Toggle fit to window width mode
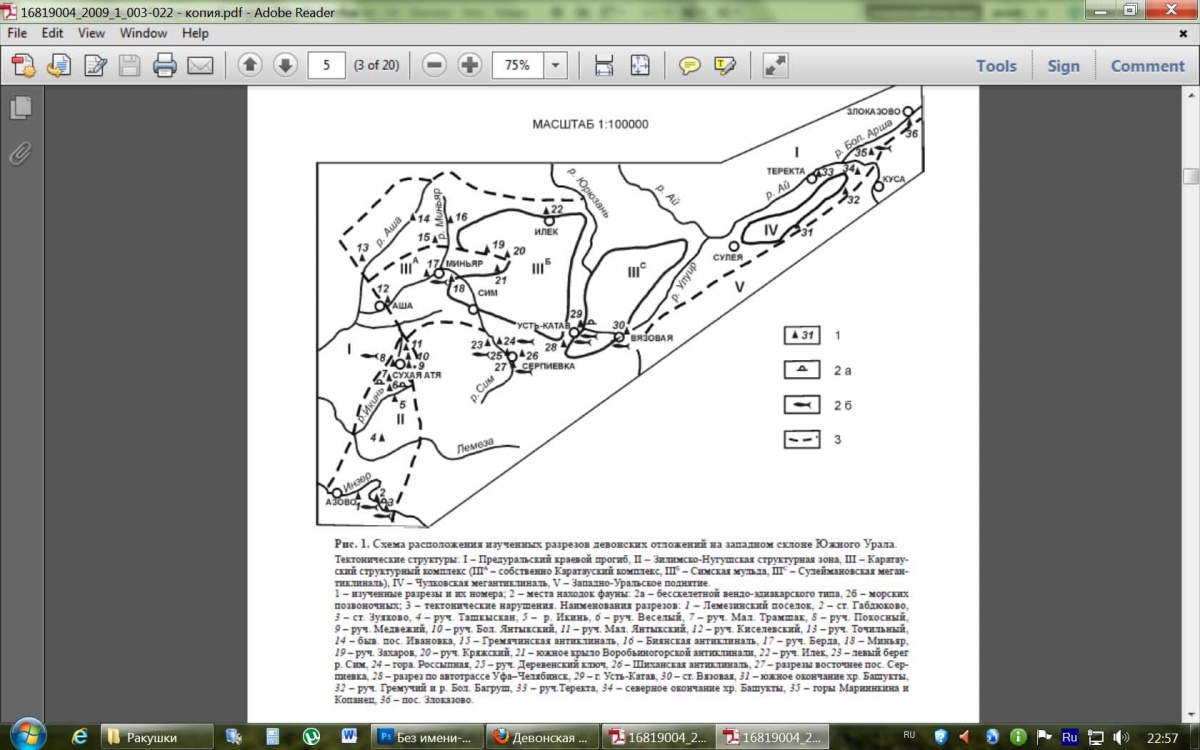Image resolution: width=1200 pixels, height=750 pixels. click(x=604, y=66)
